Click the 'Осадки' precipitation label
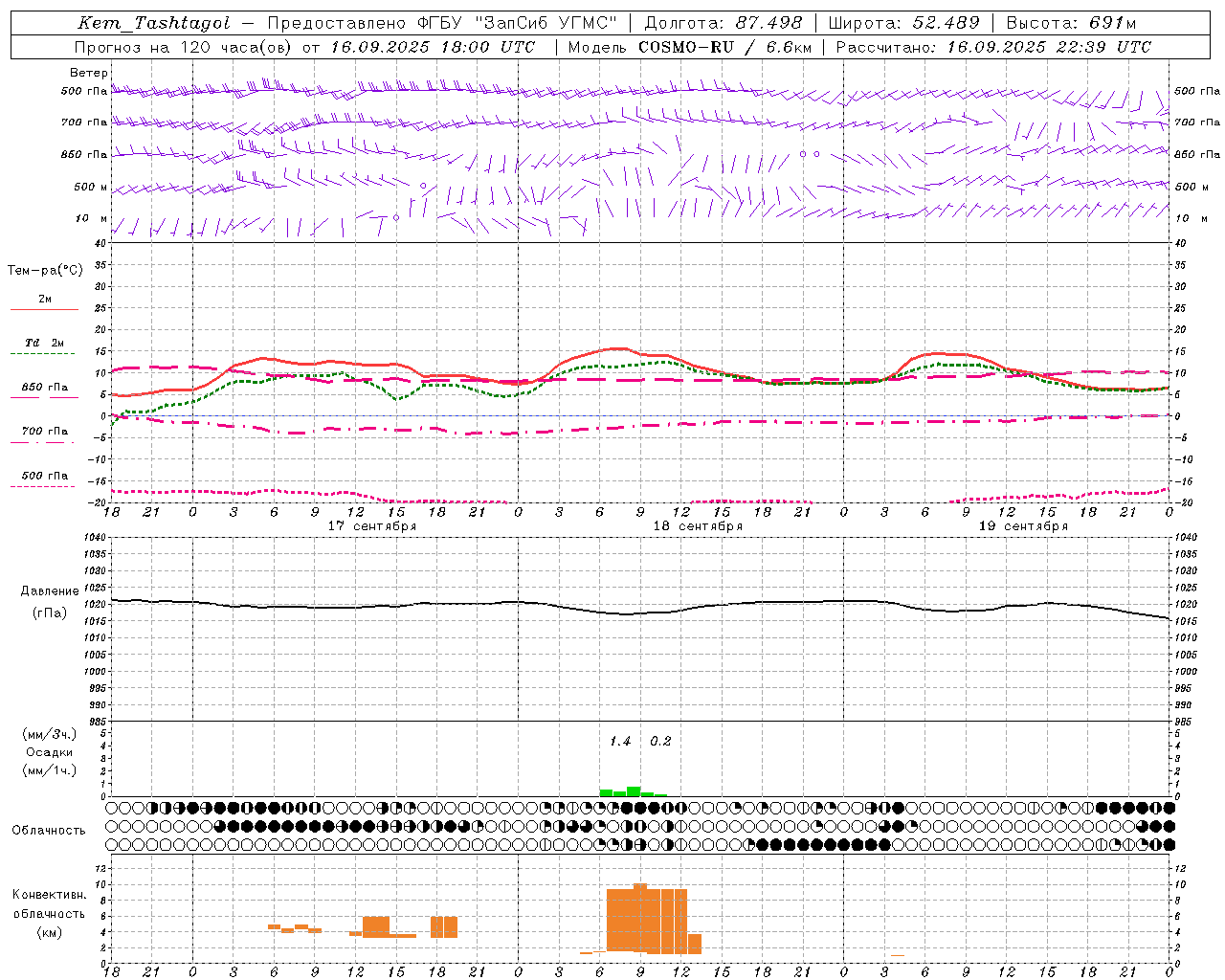The width and height of the screenshot is (1225, 980). point(50,752)
